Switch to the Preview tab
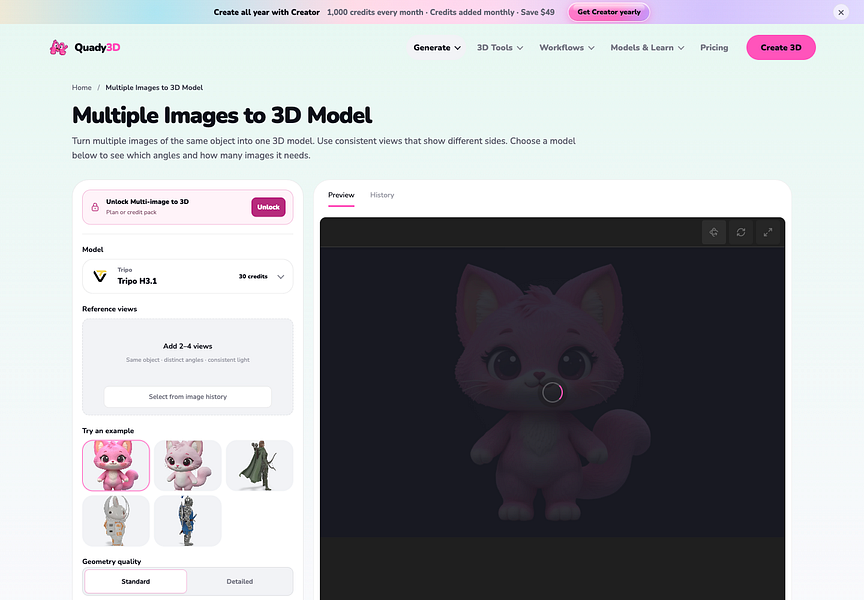864x600 pixels. (341, 195)
